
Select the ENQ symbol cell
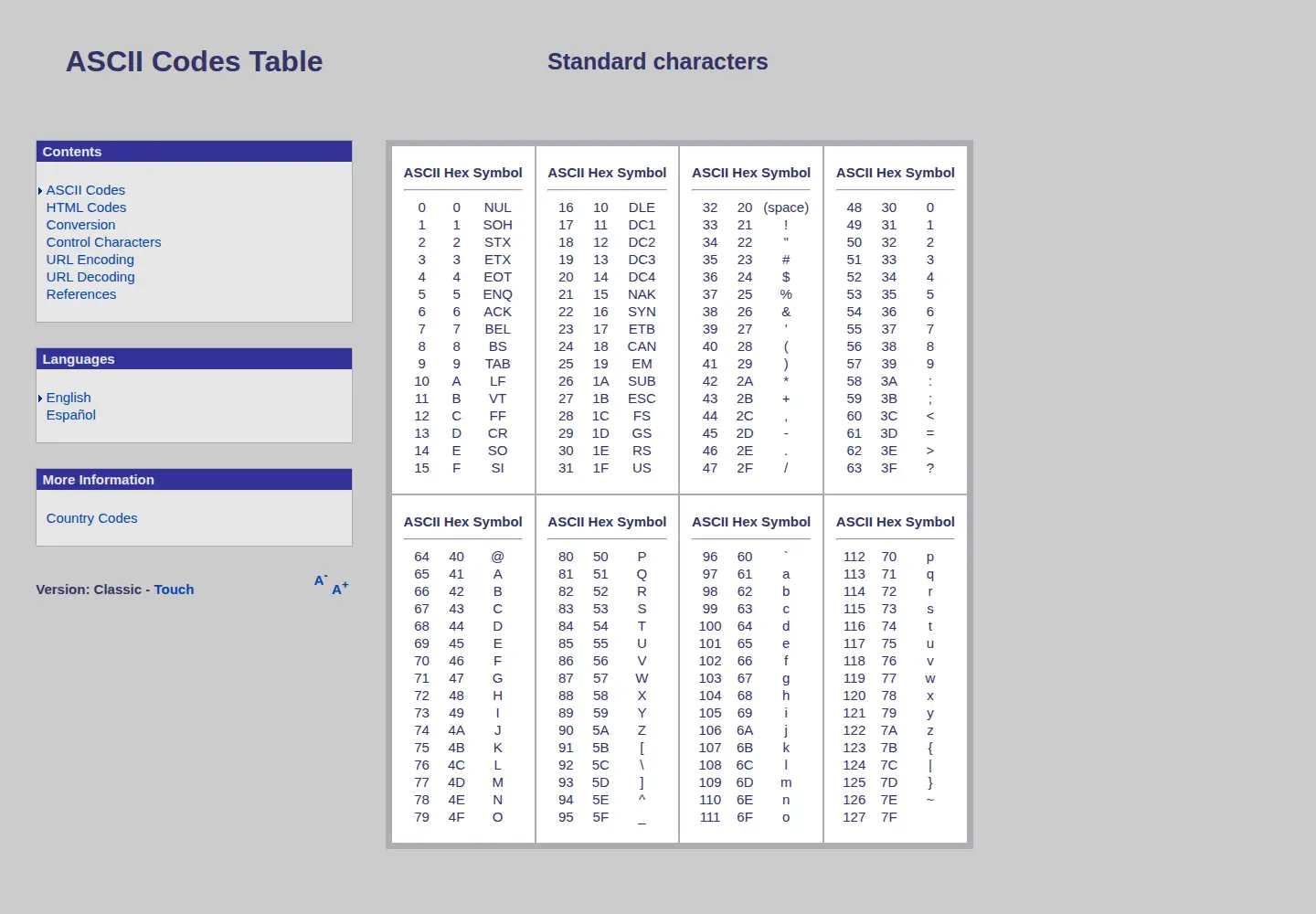pyautogui.click(x=498, y=294)
